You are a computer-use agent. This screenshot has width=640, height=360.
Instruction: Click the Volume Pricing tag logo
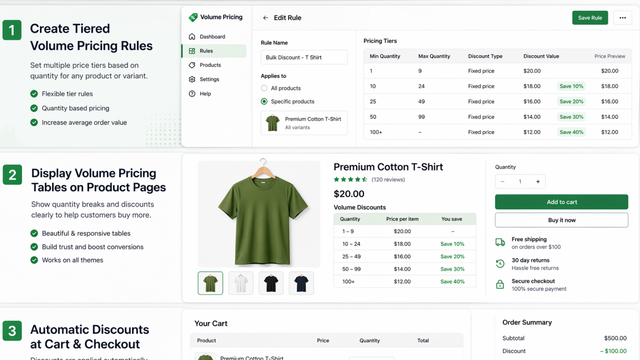193,17
